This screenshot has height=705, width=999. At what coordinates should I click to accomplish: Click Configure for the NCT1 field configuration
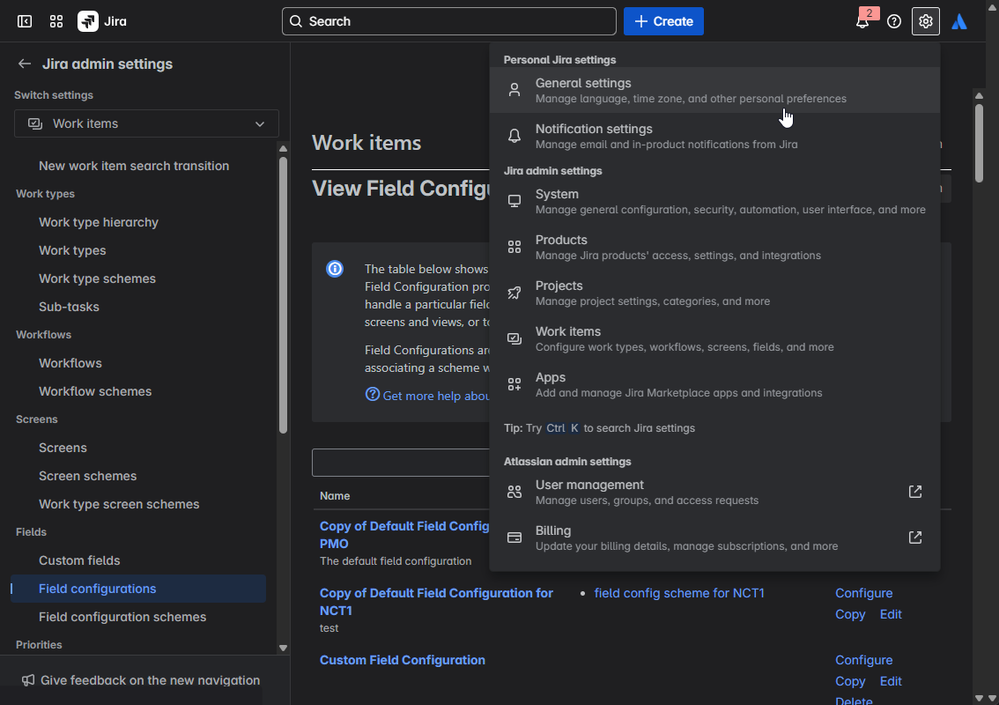[x=863, y=593]
